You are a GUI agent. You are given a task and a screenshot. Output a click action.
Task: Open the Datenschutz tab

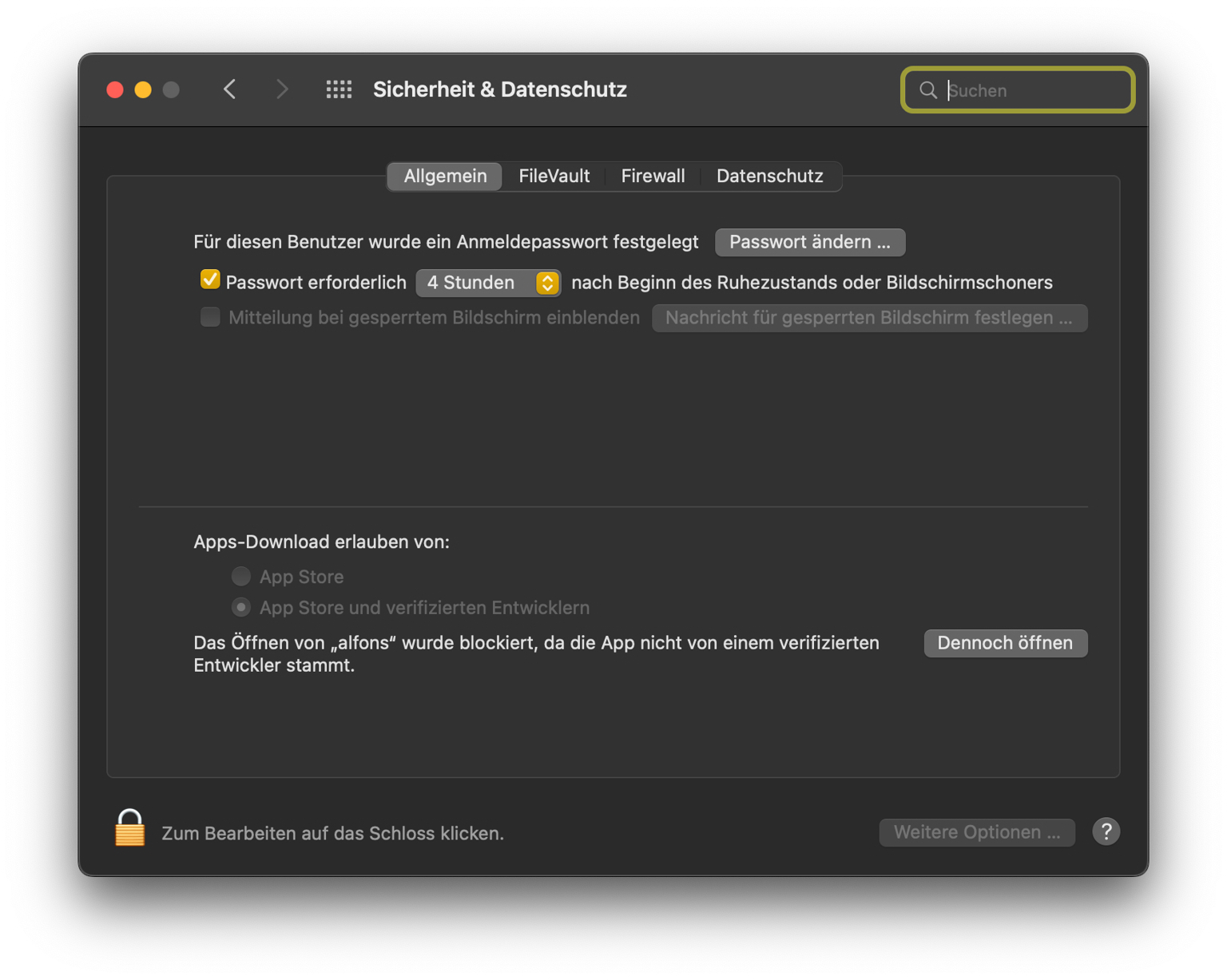(x=769, y=176)
